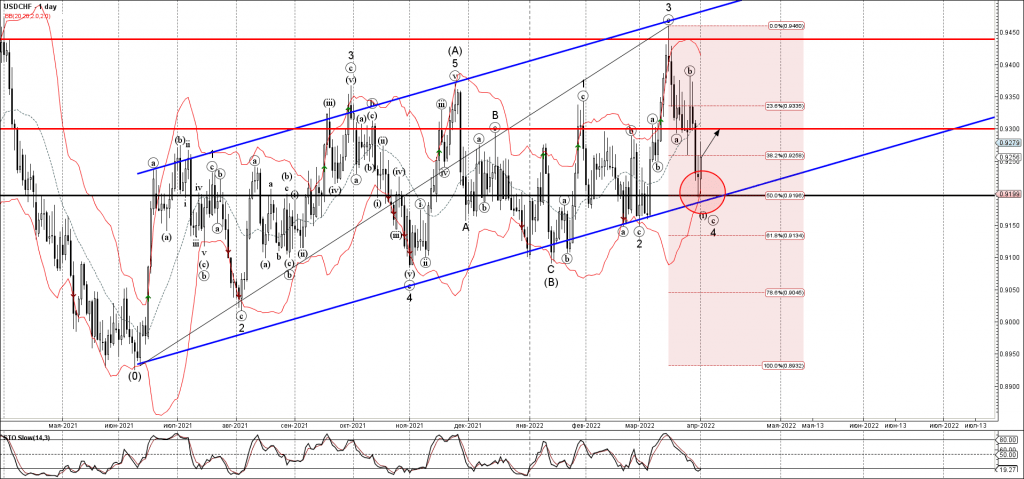
Task: Select the (A) wave label above wave 5
Action: pyautogui.click(x=454, y=49)
